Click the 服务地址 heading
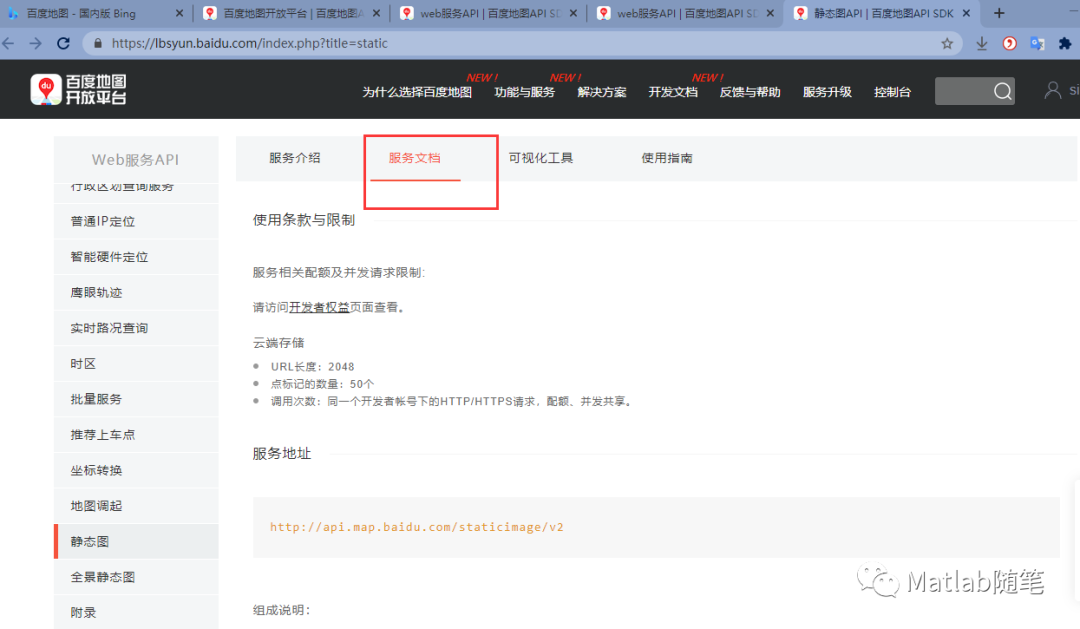This screenshot has width=1080, height=629. click(282, 454)
